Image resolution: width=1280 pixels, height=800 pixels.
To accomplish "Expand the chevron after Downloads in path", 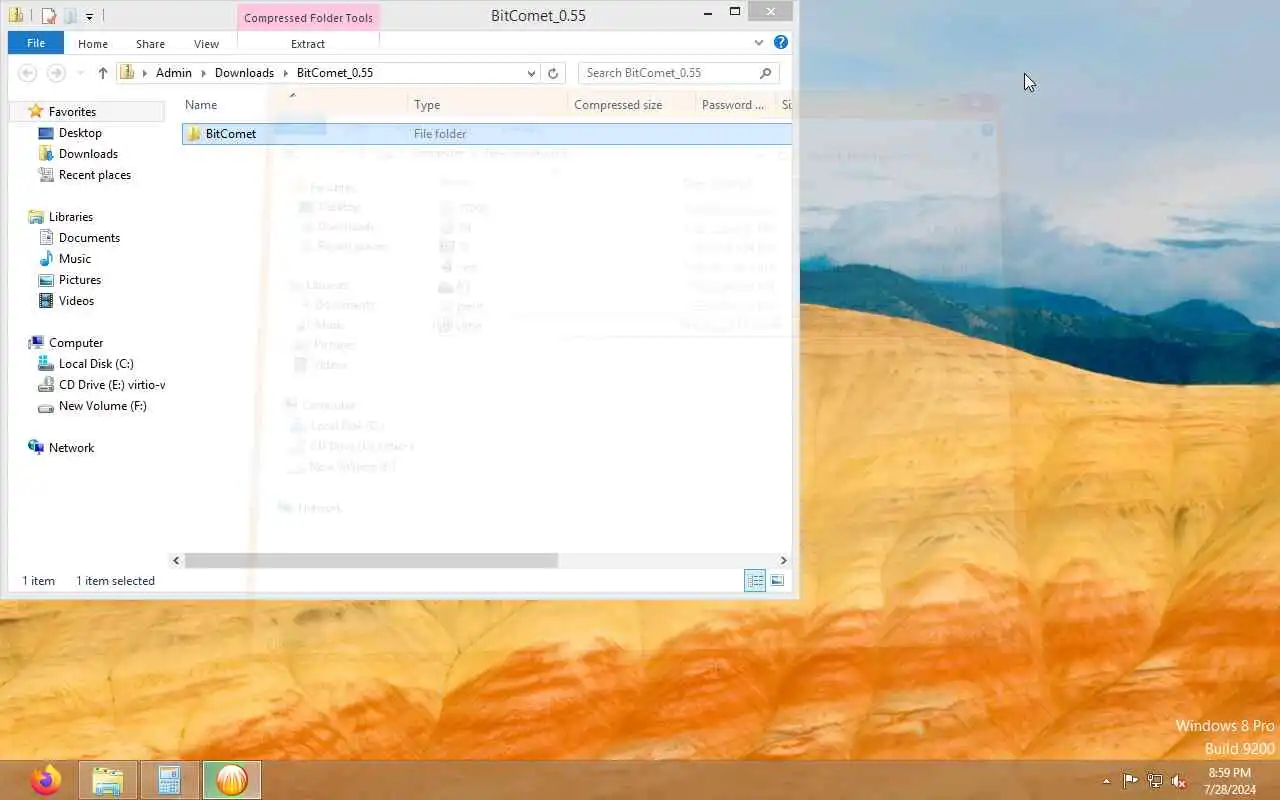I will click(286, 73).
